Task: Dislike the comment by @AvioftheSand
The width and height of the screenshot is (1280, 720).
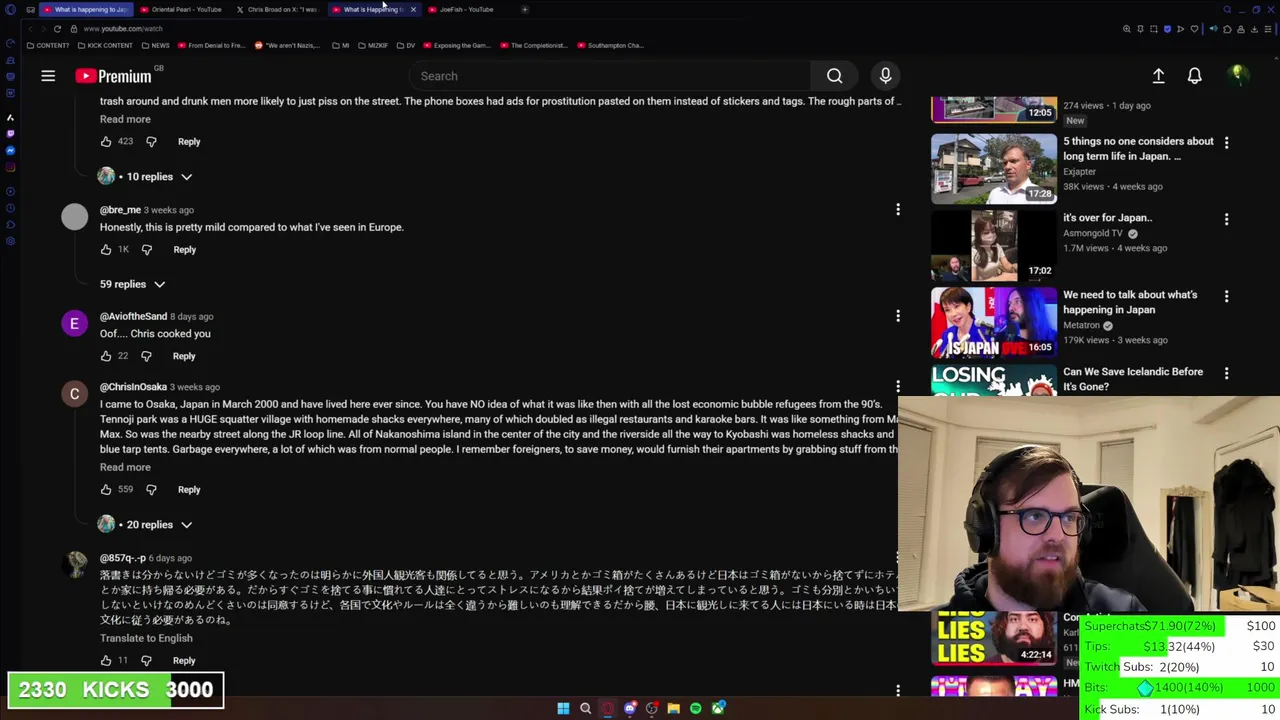Action: click(x=146, y=356)
